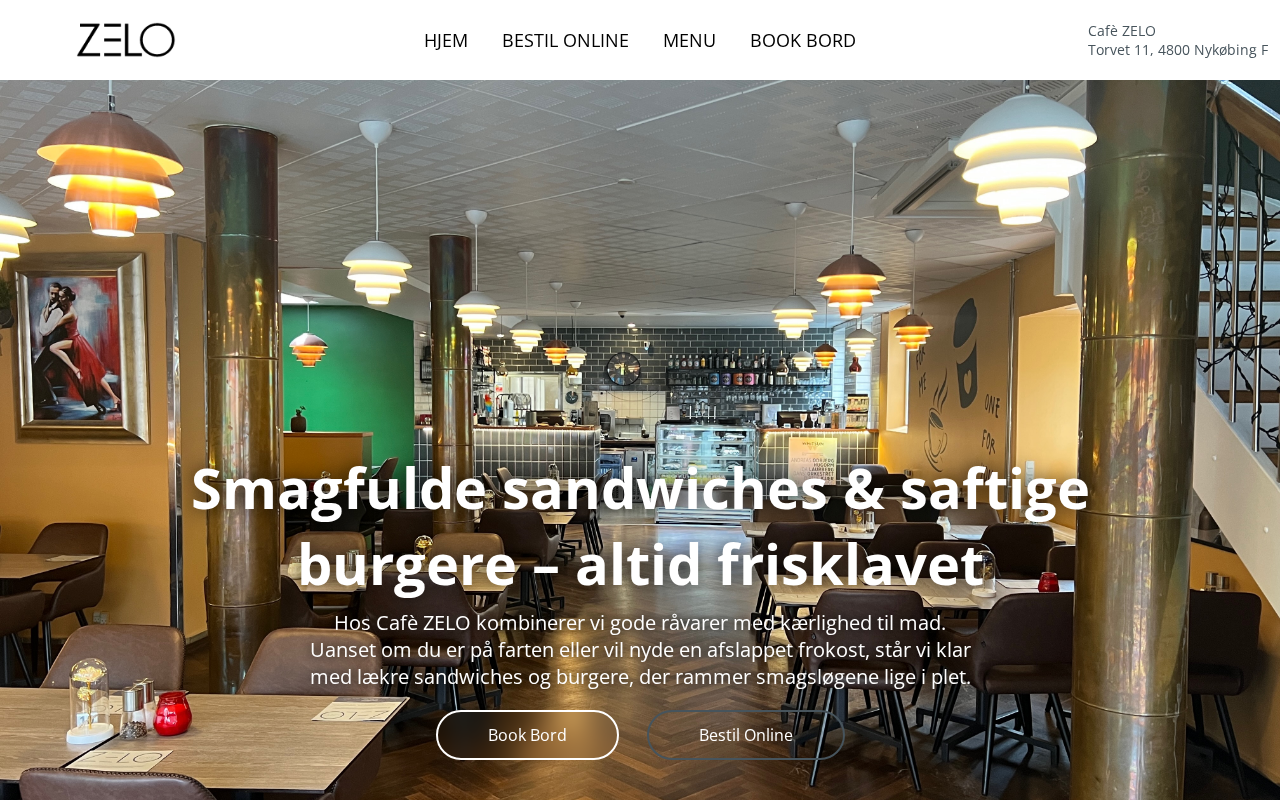Open the MENU navigation link
Viewport: 1280px width, 800px height.
point(689,40)
